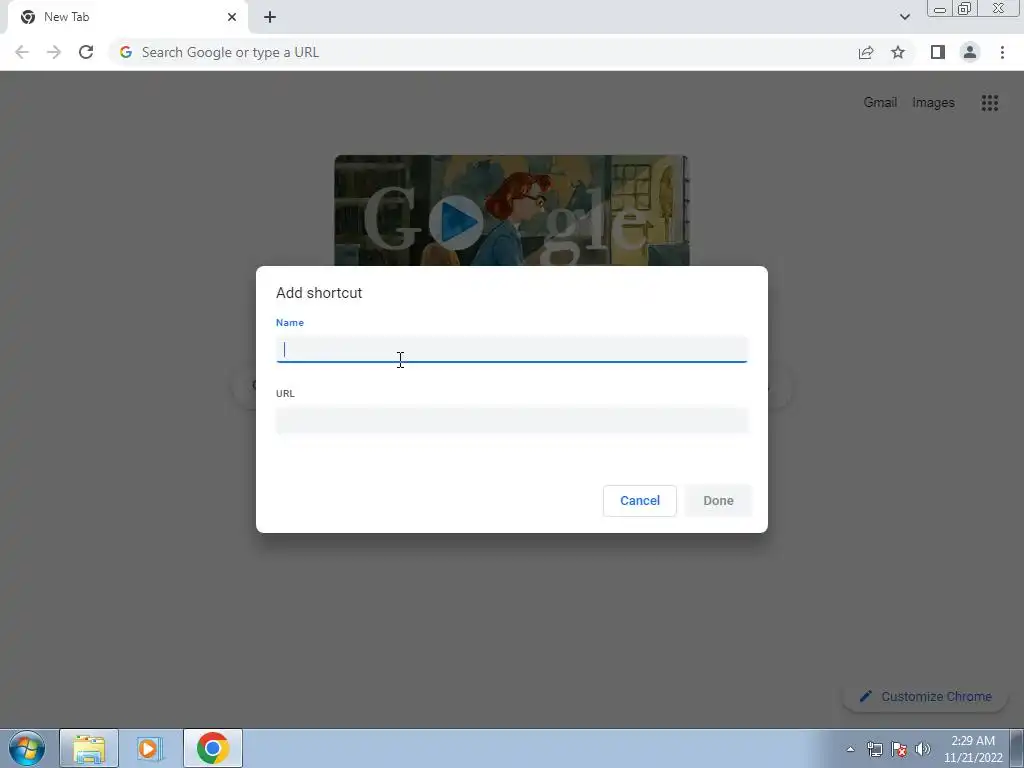Screen dimensions: 1024x768
Task: Click the Done button
Action: tap(718, 500)
